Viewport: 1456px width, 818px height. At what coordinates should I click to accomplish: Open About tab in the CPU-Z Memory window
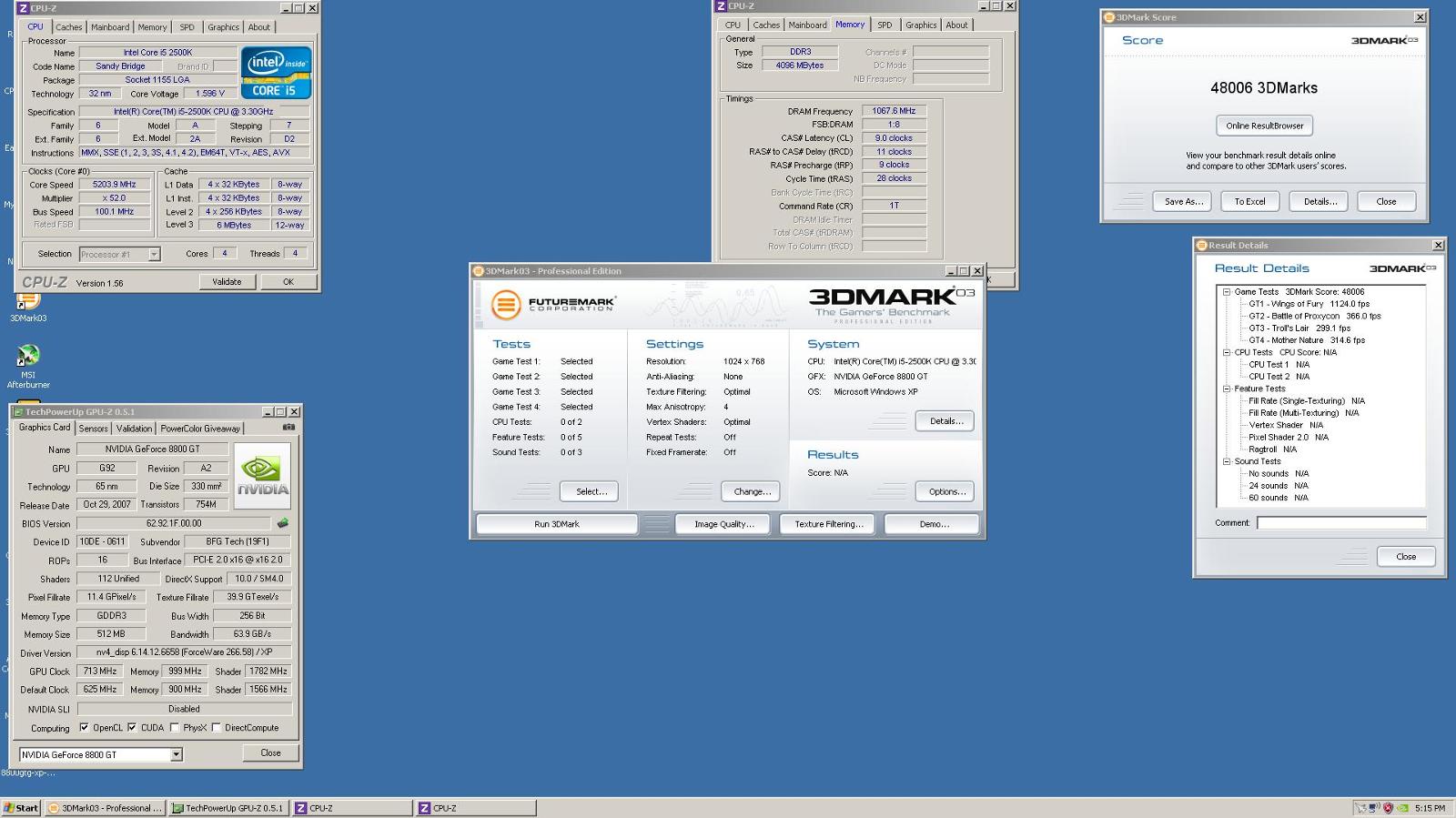956,25
